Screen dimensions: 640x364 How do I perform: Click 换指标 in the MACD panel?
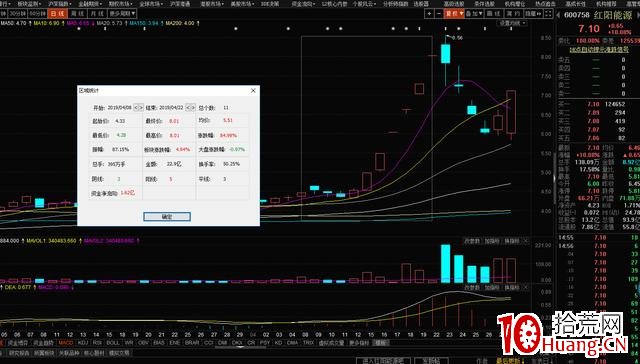(511, 287)
